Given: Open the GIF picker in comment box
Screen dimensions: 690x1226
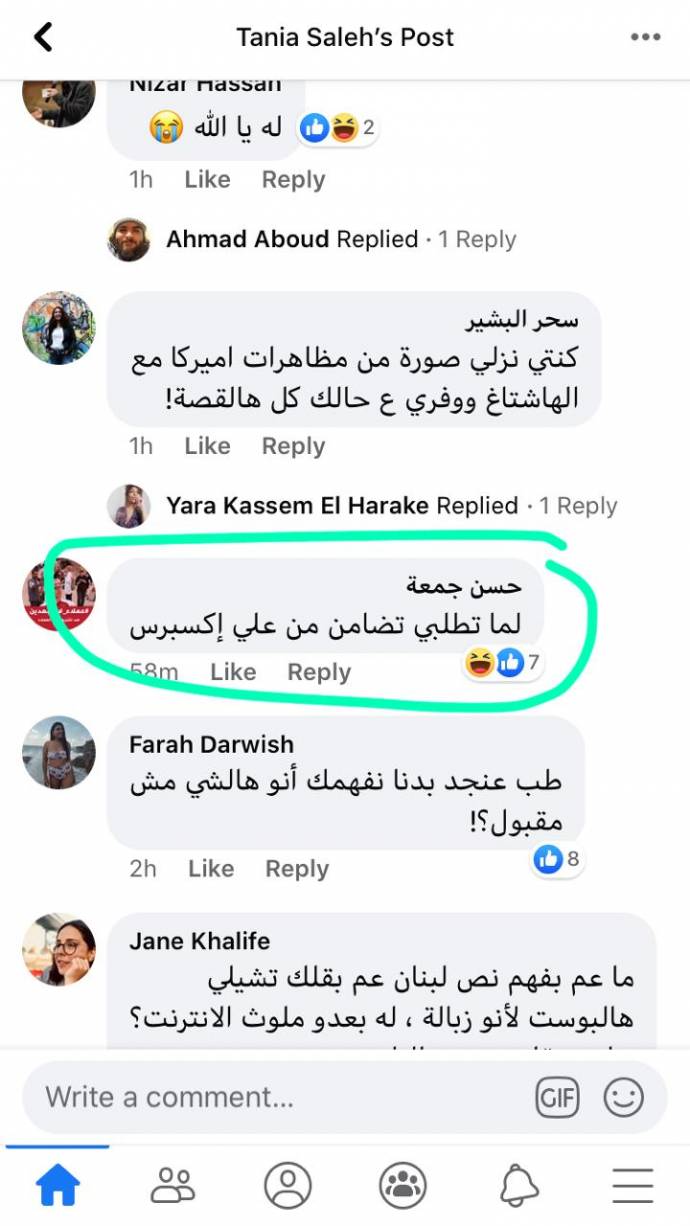Looking at the screenshot, I should click(x=557, y=1097).
